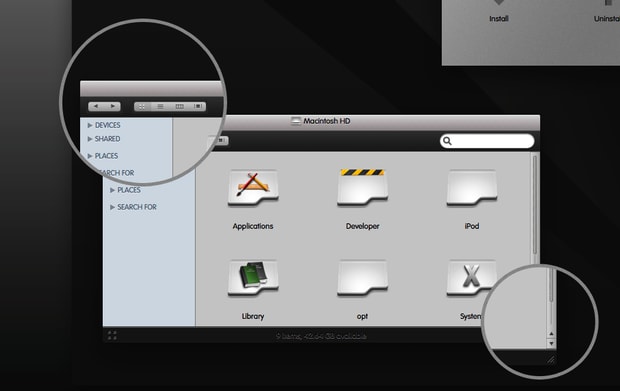Click the forward arrow in the magnified toolbar

[x=113, y=106]
